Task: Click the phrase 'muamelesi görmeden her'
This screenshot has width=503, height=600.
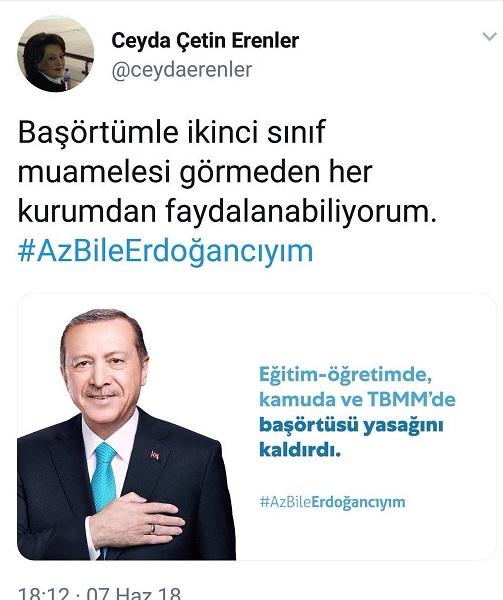Action: (x=195, y=172)
